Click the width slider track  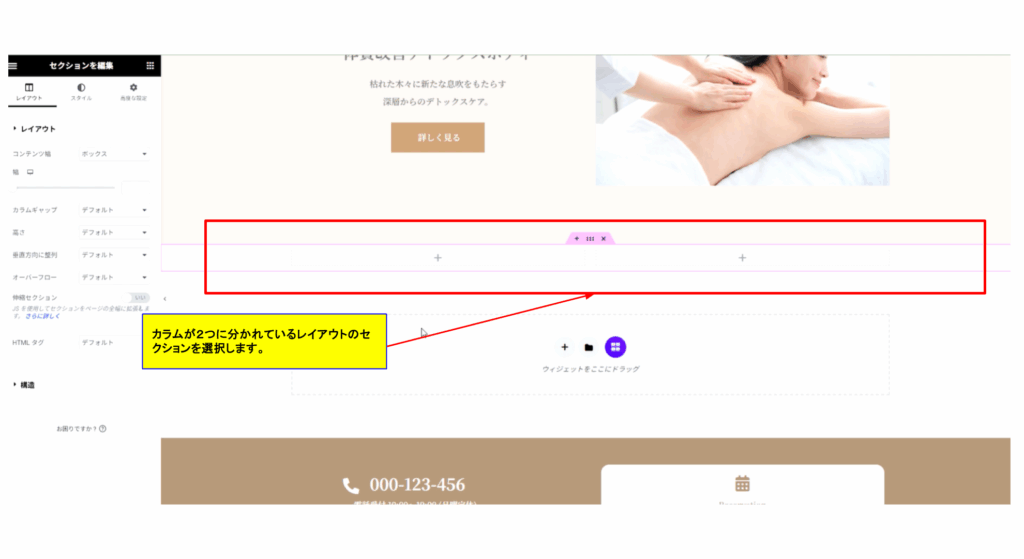[65, 188]
